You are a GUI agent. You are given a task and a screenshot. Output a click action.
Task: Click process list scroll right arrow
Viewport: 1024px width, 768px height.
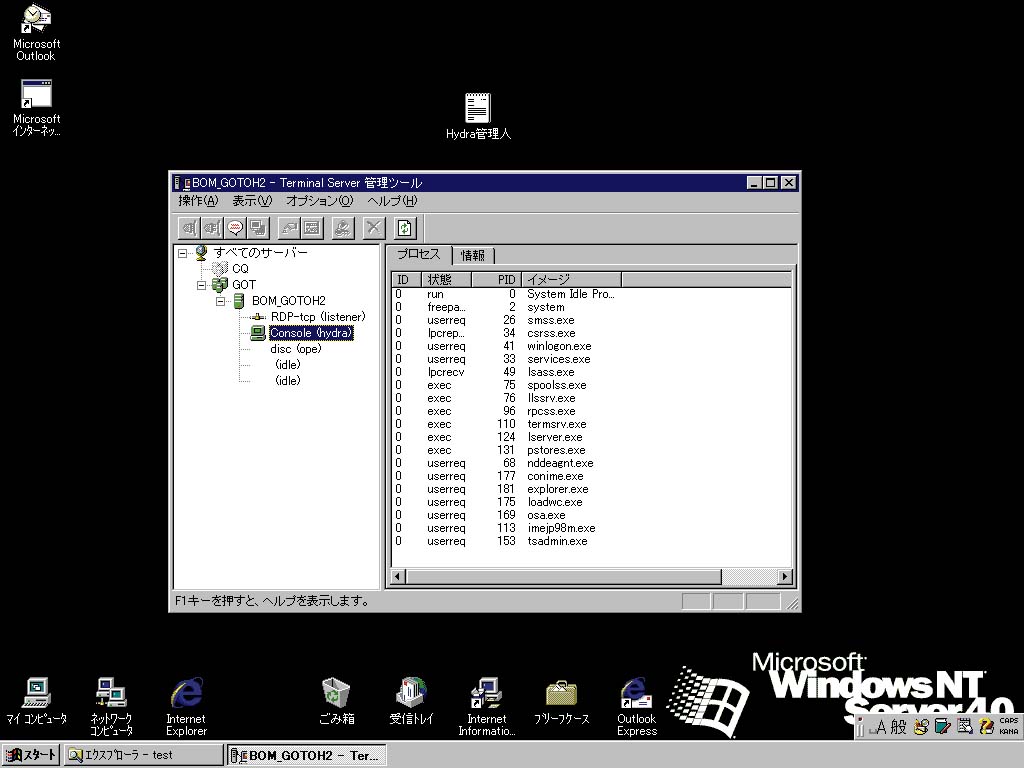784,577
